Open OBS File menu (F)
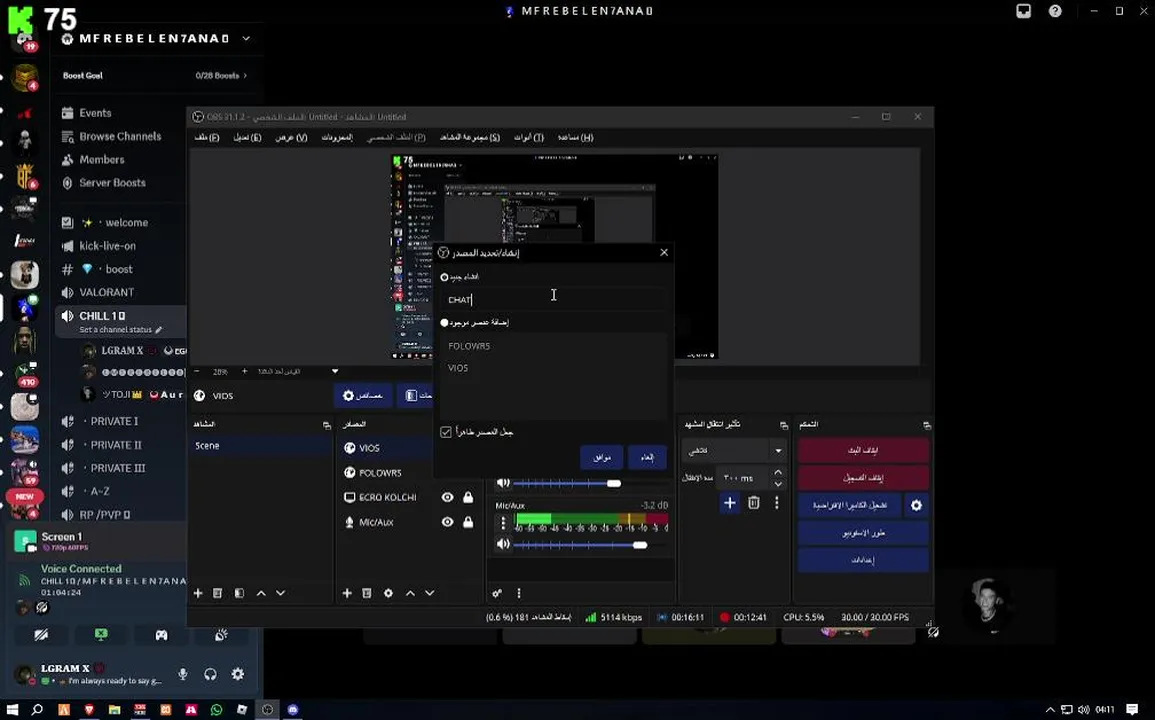Viewport: 1155px width, 720px height. click(207, 138)
